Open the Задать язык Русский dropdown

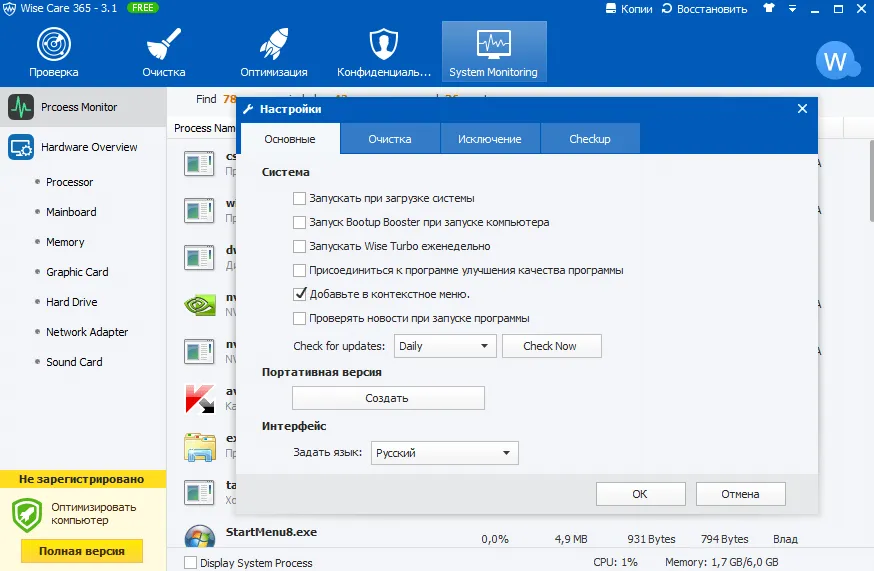(445, 453)
